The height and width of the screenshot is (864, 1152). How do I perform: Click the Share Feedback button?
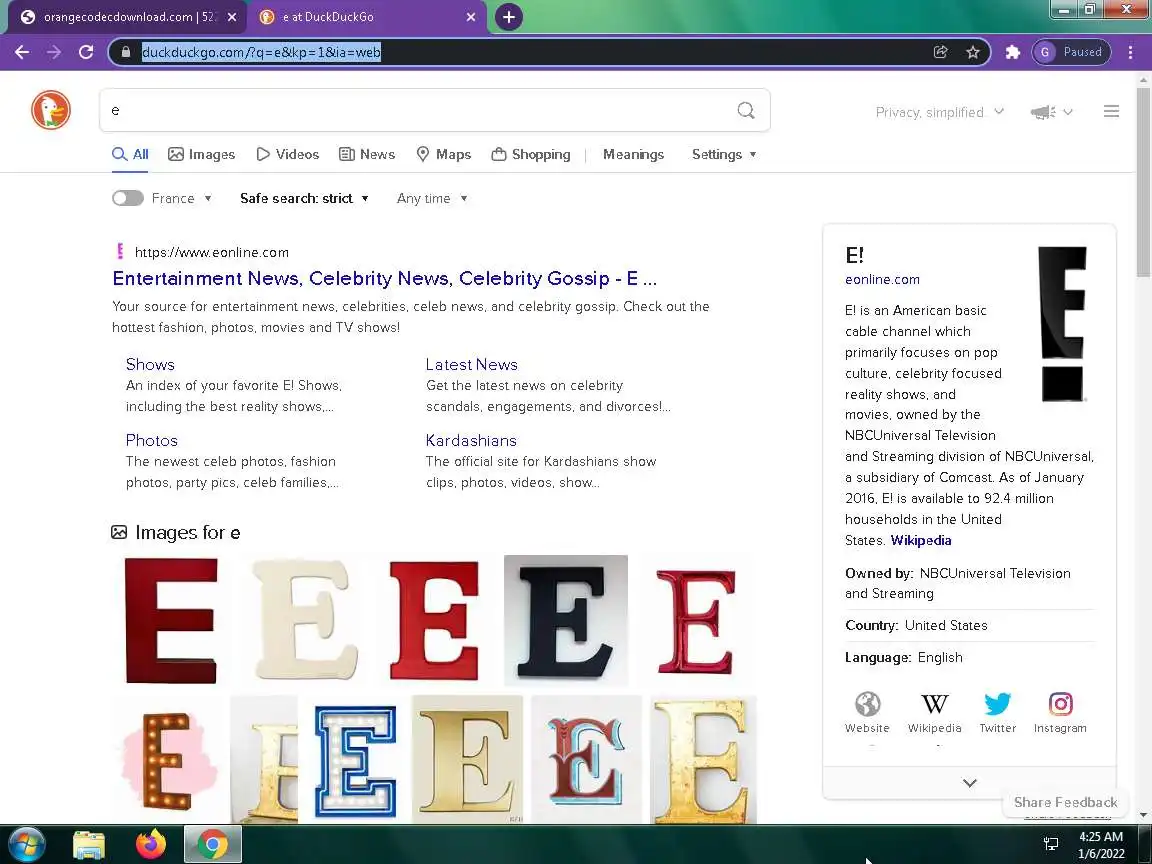(1065, 802)
